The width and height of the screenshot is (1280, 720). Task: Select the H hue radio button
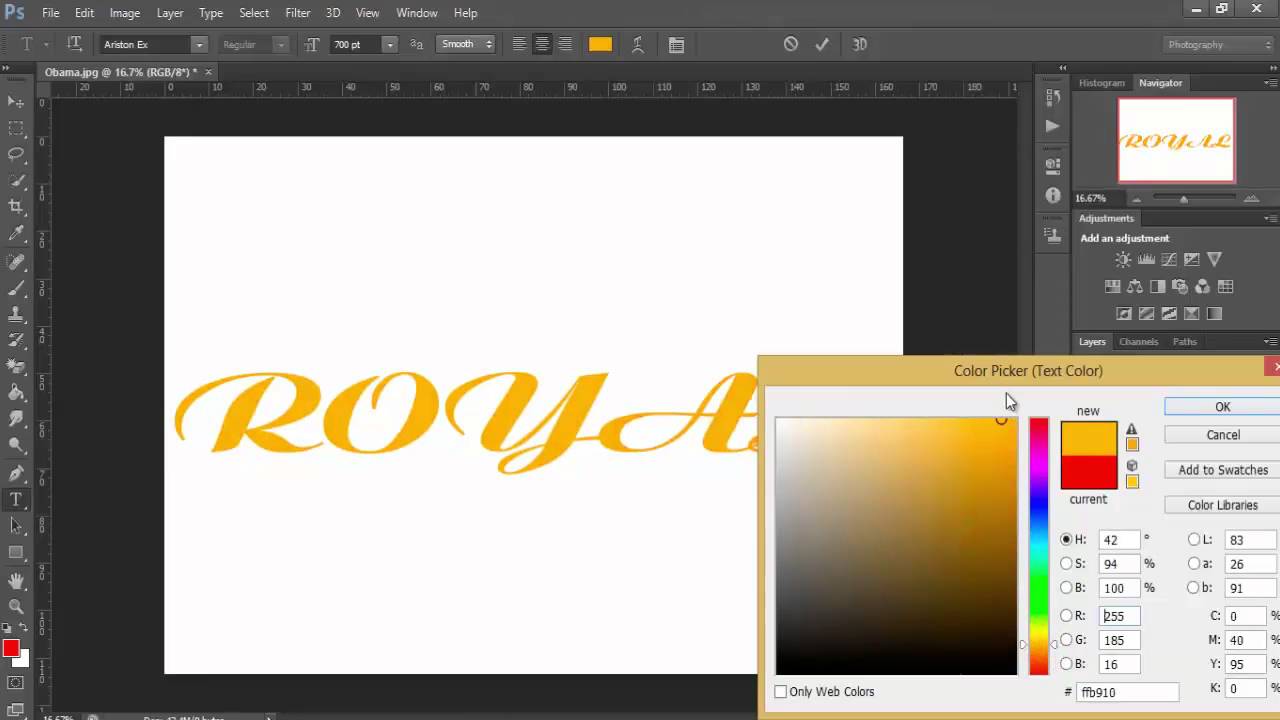click(x=1066, y=540)
